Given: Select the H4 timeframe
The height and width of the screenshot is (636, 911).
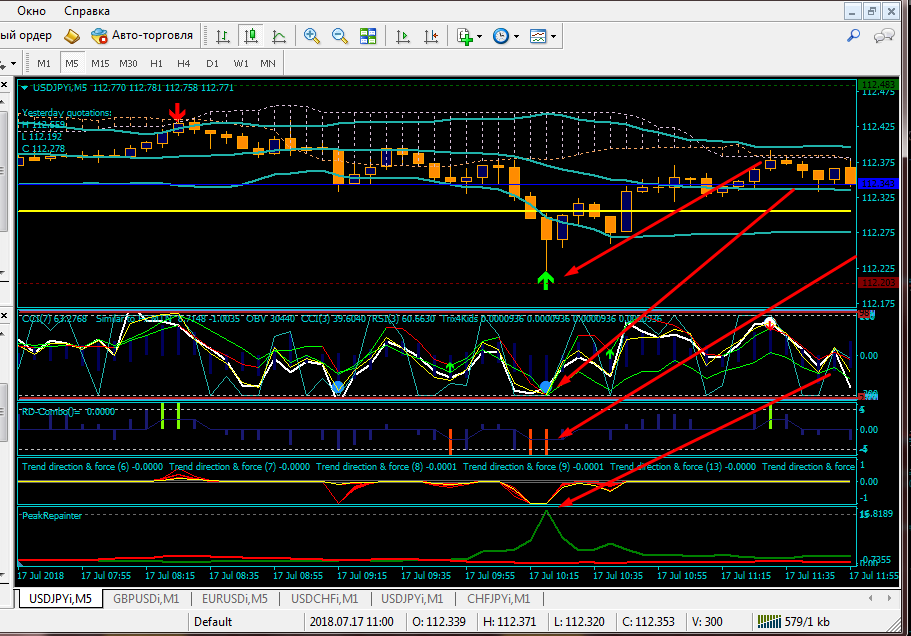Looking at the screenshot, I should coord(184,63).
